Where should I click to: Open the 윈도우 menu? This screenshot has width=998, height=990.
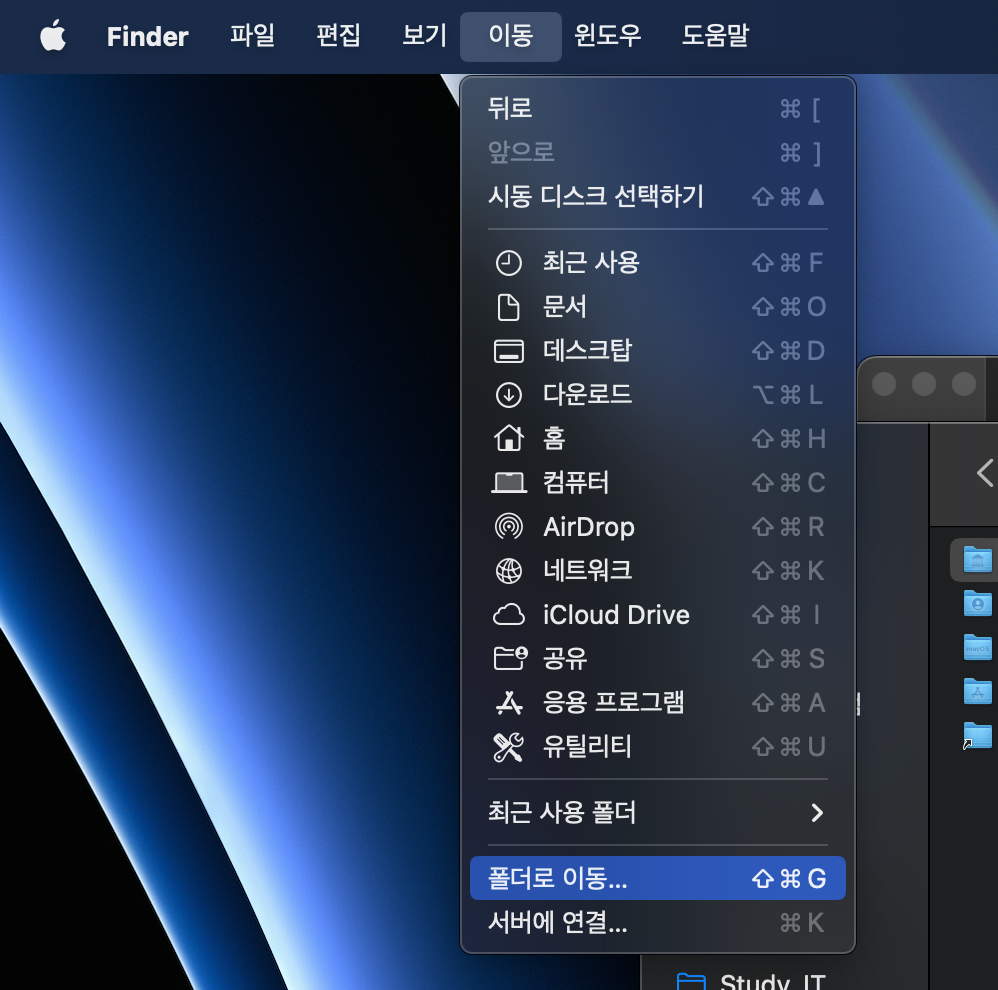click(607, 36)
